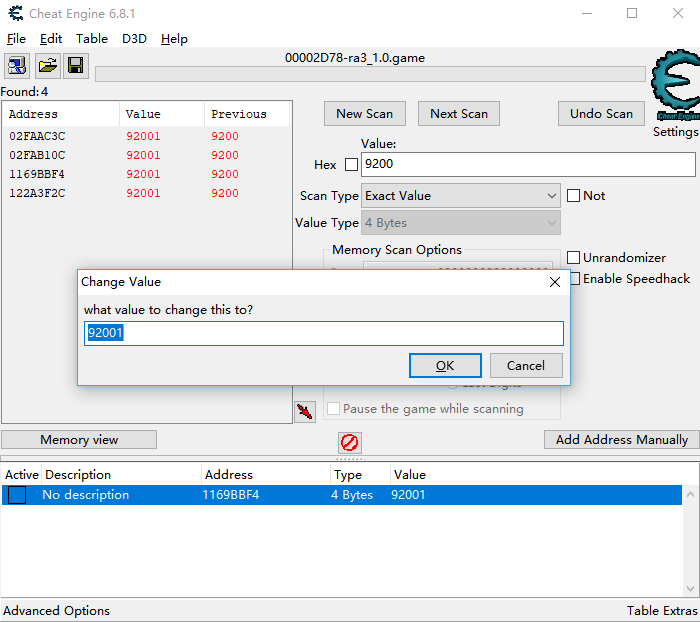Viewport: 700px width, 622px height.
Task: Click the Previous column header
Action: click(247, 114)
